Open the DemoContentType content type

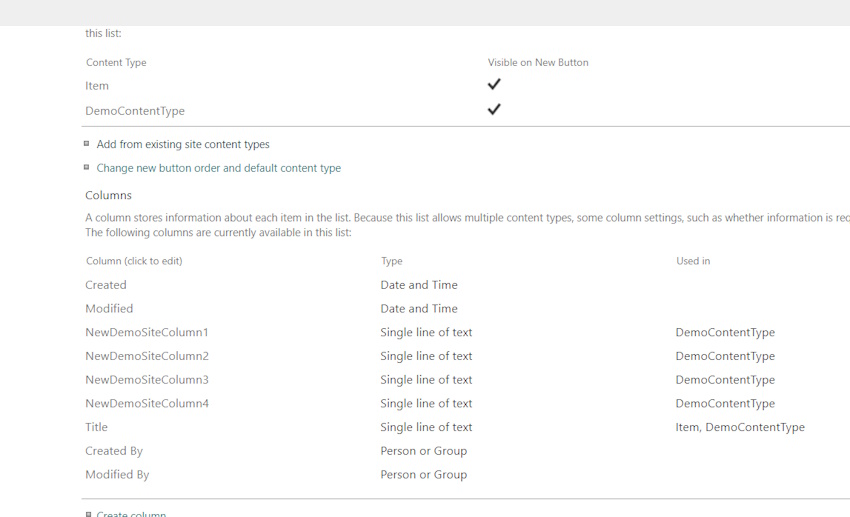(x=135, y=111)
